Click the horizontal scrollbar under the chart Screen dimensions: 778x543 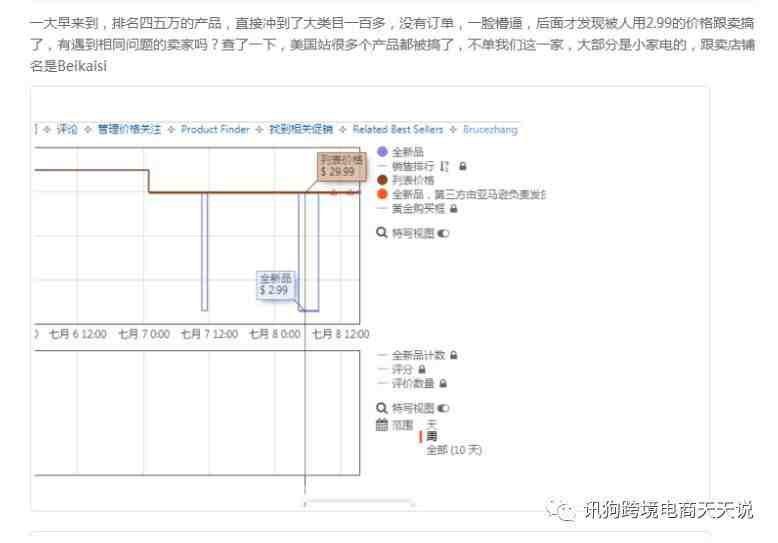[x=359, y=503]
